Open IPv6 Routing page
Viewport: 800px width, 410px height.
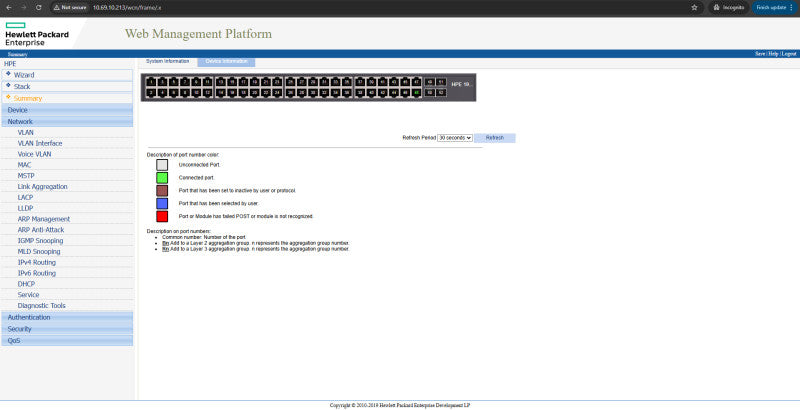37,273
